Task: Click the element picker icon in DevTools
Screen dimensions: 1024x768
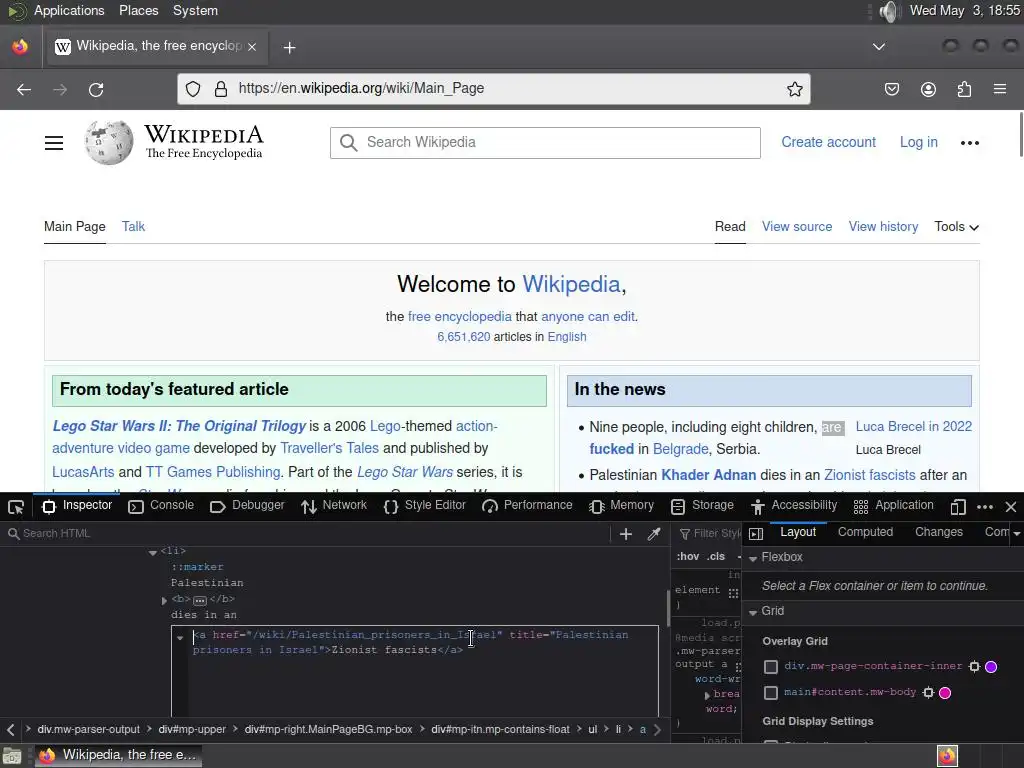Action: pos(16,507)
